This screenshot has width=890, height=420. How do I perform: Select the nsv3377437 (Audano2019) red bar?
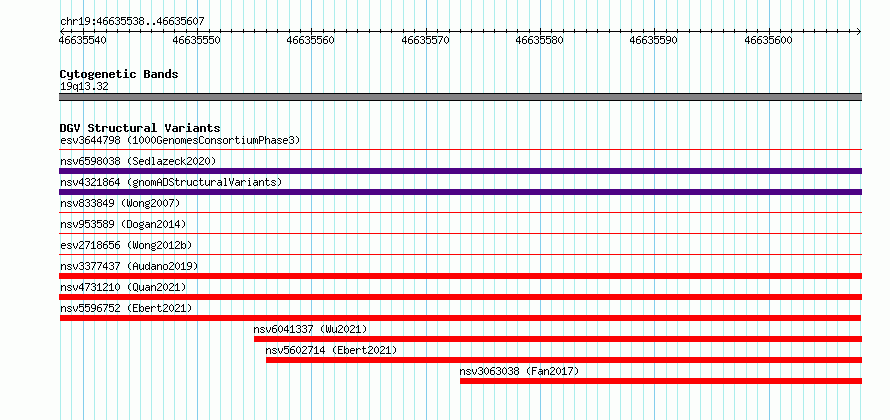coord(460,276)
